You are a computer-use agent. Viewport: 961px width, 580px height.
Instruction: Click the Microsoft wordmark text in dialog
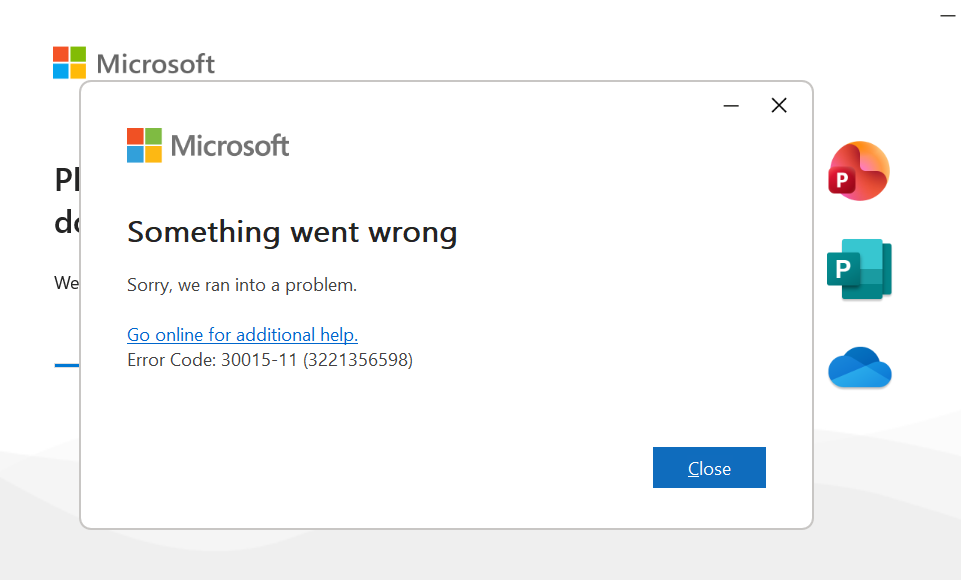pos(230,146)
